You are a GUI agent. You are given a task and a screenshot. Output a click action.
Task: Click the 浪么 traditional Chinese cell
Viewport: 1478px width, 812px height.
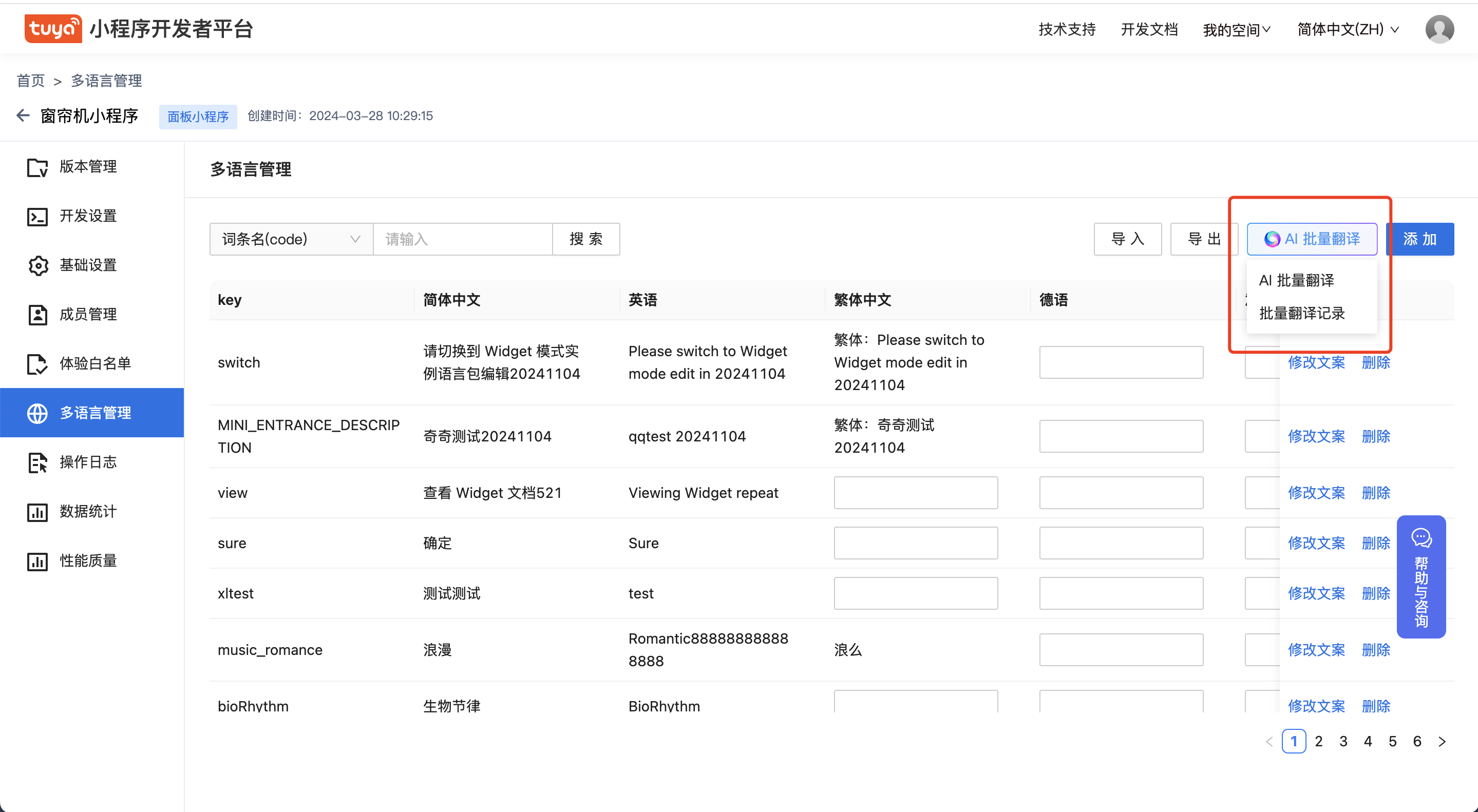[x=848, y=650]
